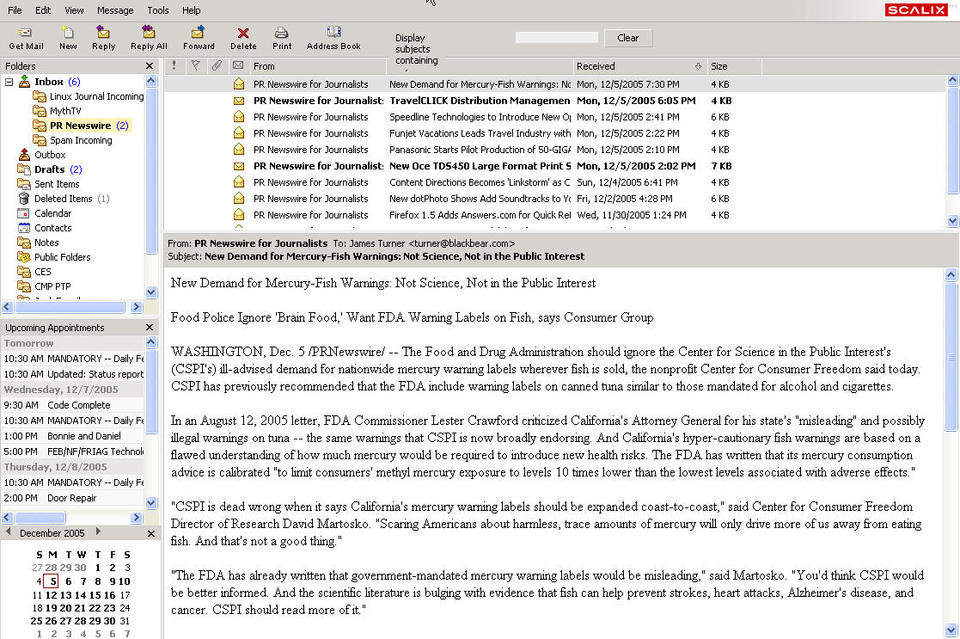Collapse the Inbox folder tree
960x639 pixels.
9,81
